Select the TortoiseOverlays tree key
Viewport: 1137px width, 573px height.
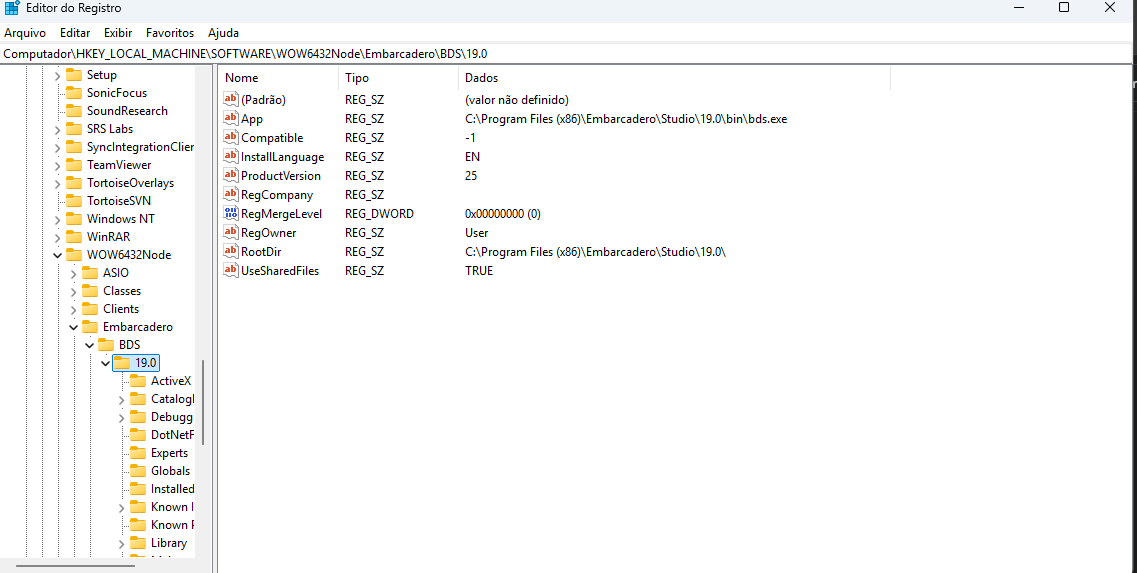pyautogui.click(x=131, y=183)
